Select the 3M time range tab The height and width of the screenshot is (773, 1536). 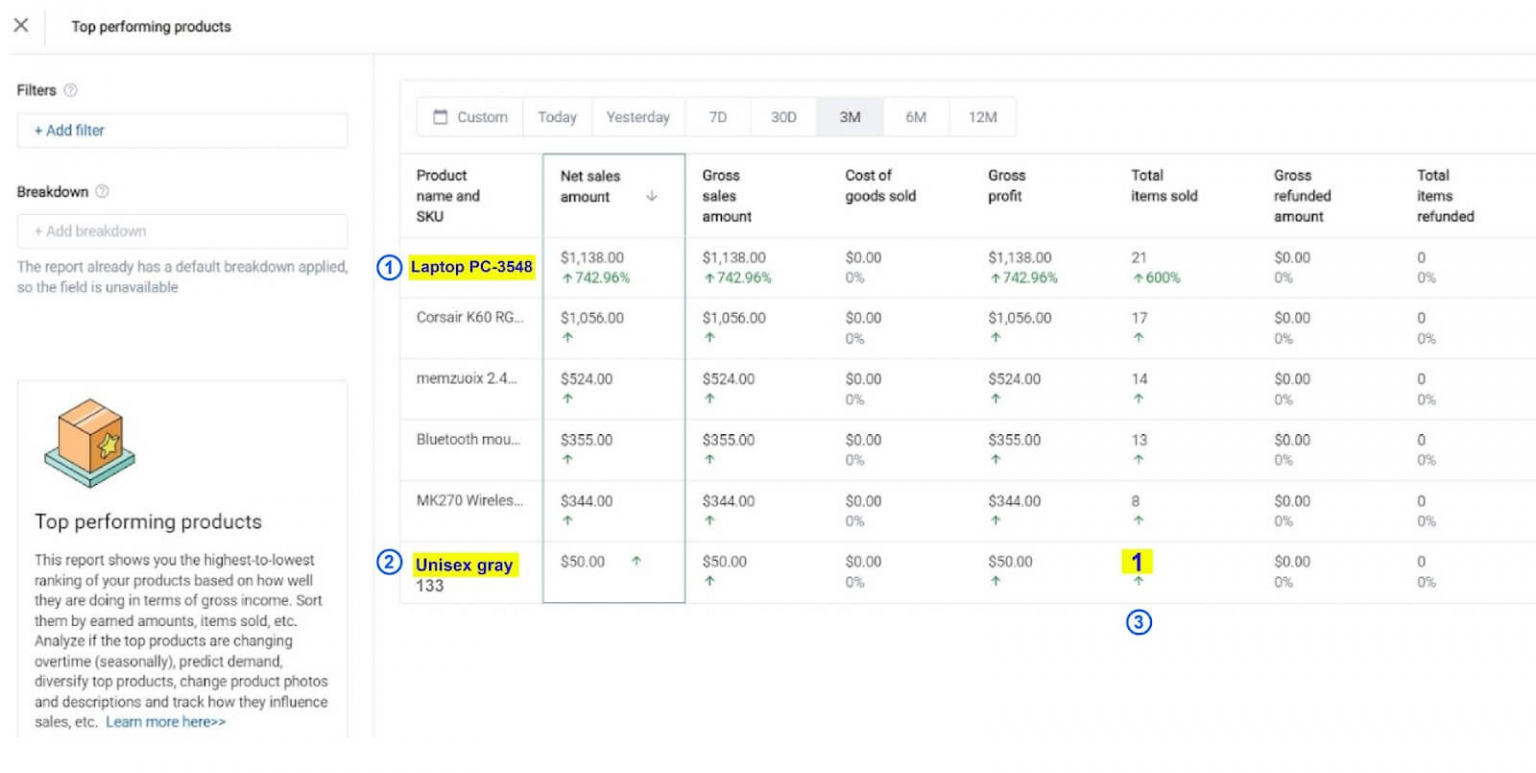pos(849,117)
